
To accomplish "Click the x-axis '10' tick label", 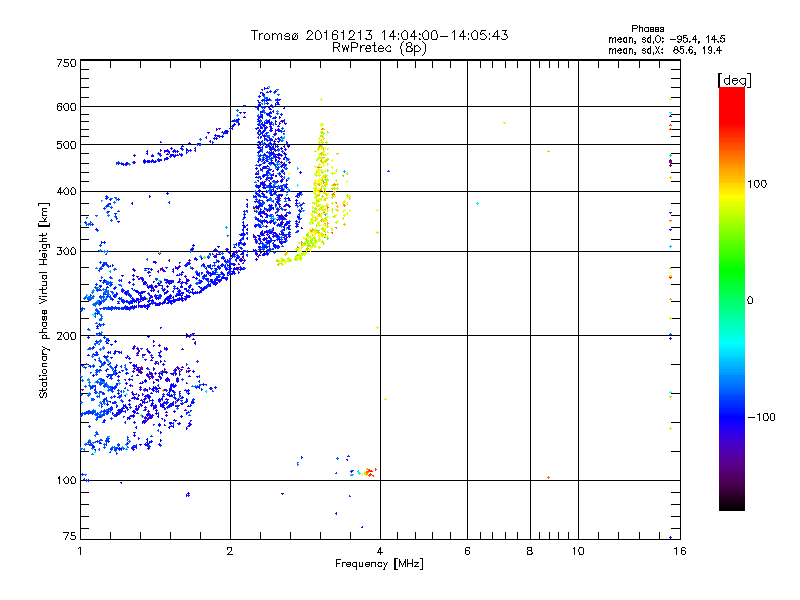I will [578, 551].
